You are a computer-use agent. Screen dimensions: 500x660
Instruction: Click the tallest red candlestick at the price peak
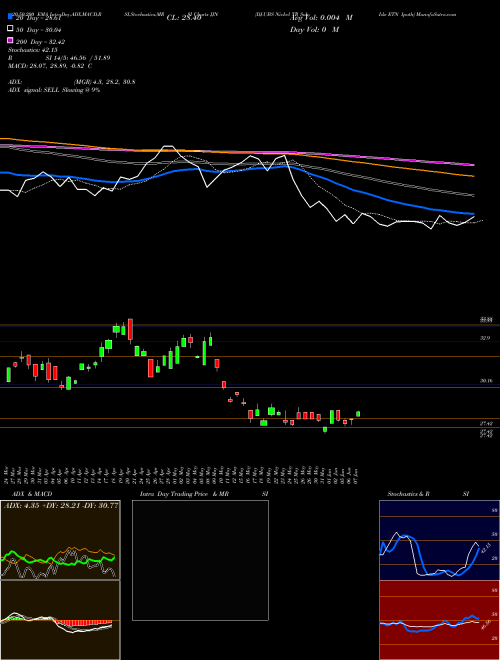[x=130, y=330]
